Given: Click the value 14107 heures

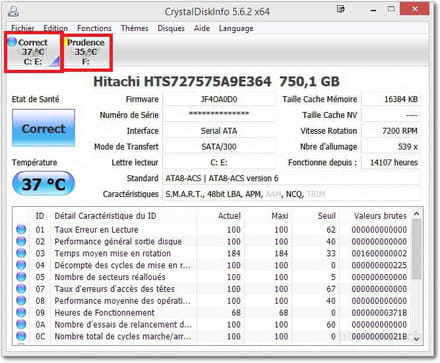Looking at the screenshot, I should click(x=391, y=163).
